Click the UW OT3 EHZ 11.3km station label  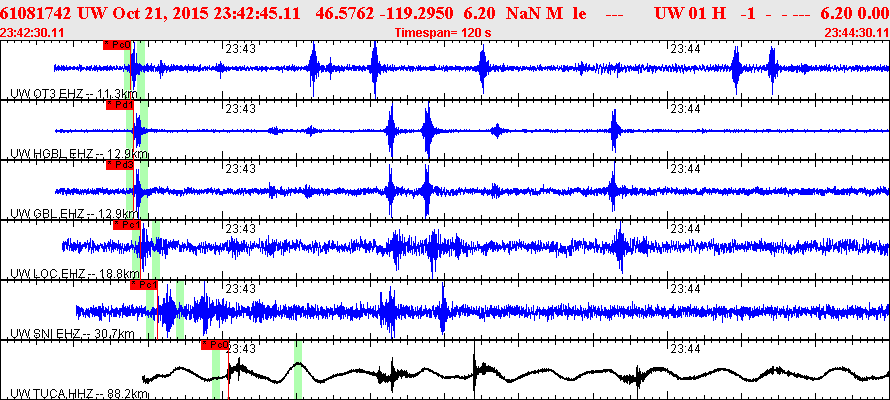pos(76,94)
